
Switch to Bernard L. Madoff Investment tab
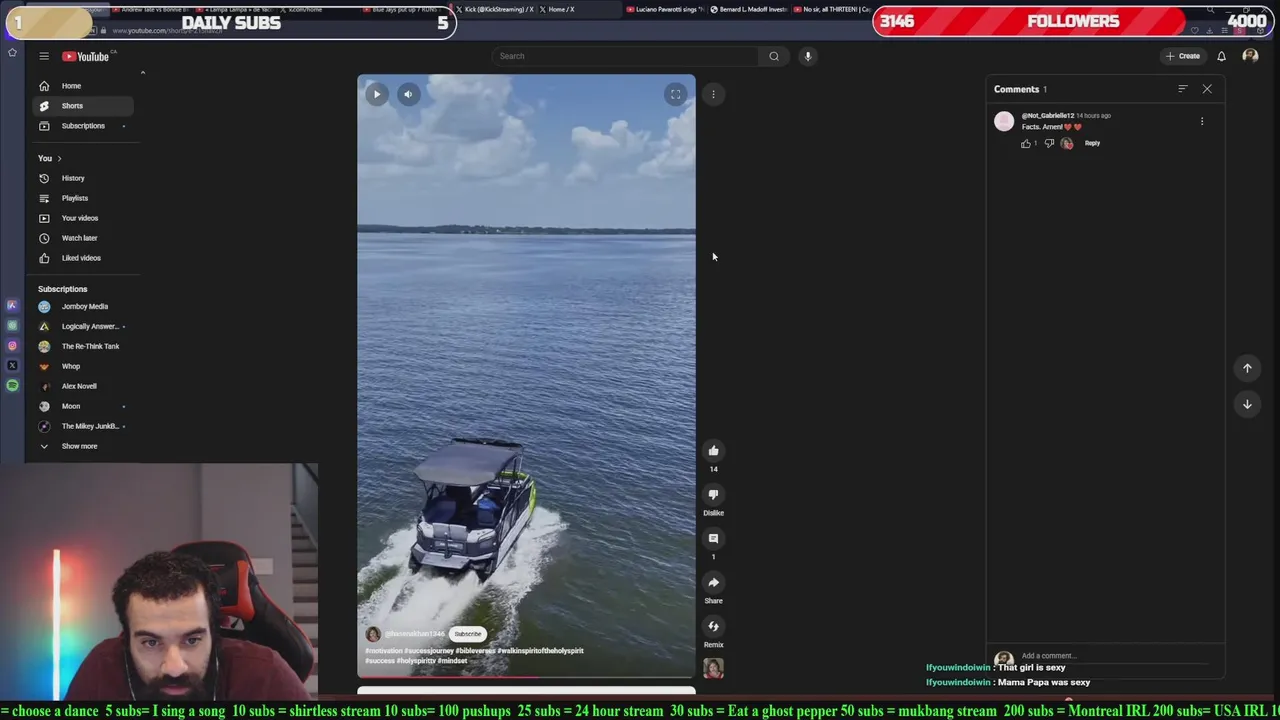click(x=748, y=9)
